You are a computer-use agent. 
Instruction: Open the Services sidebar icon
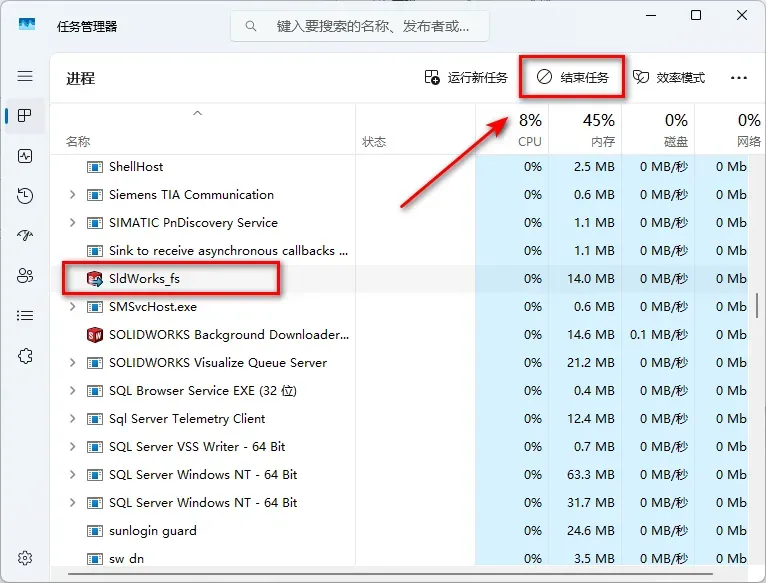tap(25, 356)
